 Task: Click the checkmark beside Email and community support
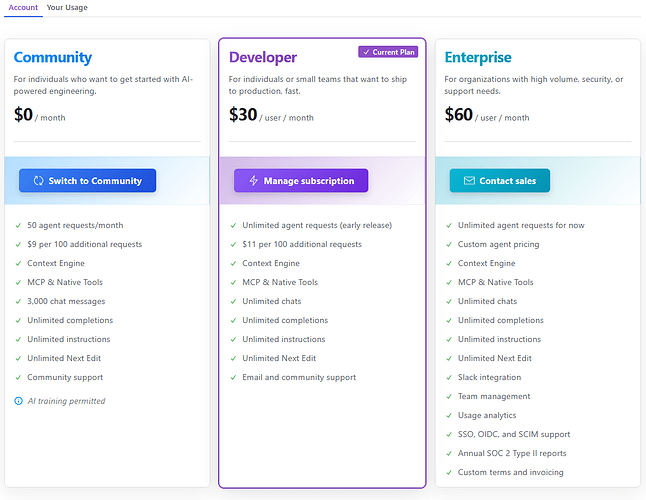233,377
